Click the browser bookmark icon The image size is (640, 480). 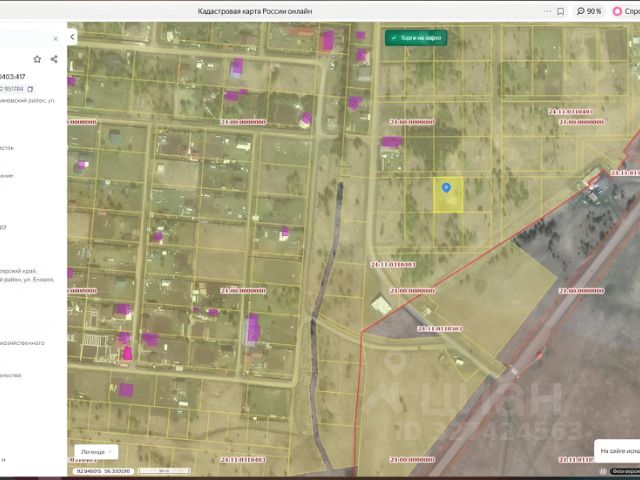pyautogui.click(x=560, y=11)
